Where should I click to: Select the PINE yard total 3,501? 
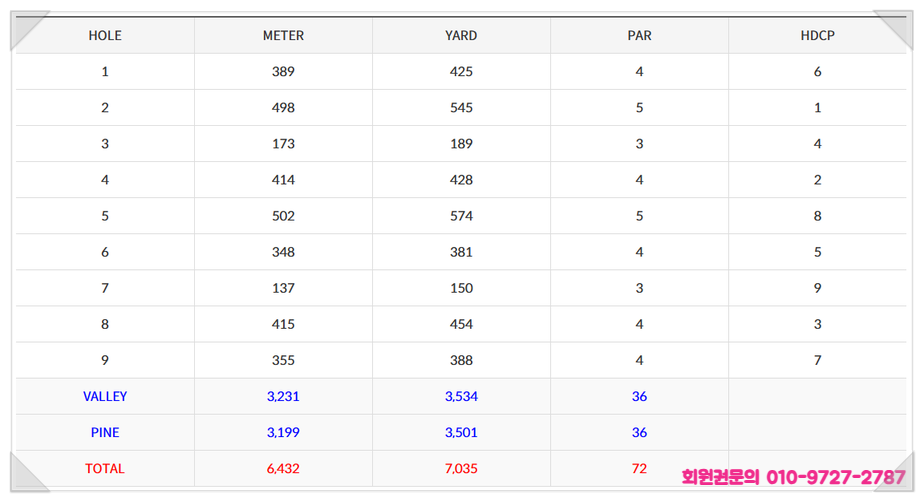pyautogui.click(x=461, y=432)
